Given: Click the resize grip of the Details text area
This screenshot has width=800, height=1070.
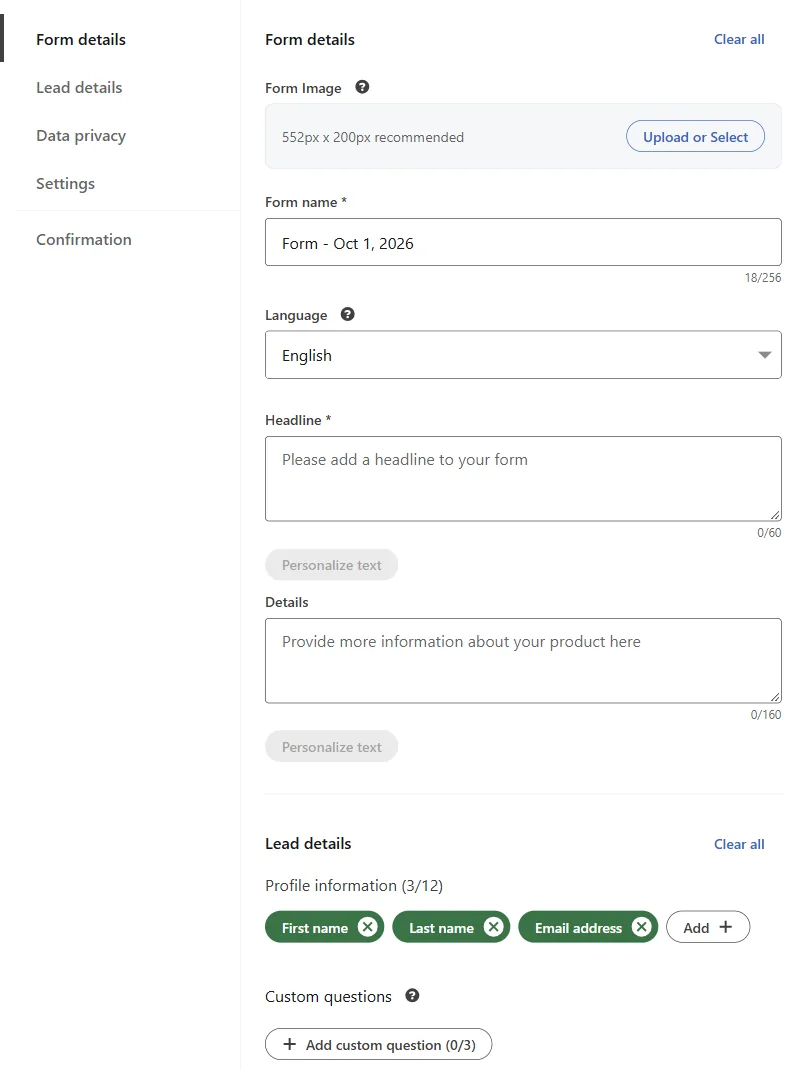Looking at the screenshot, I should pos(775,697).
